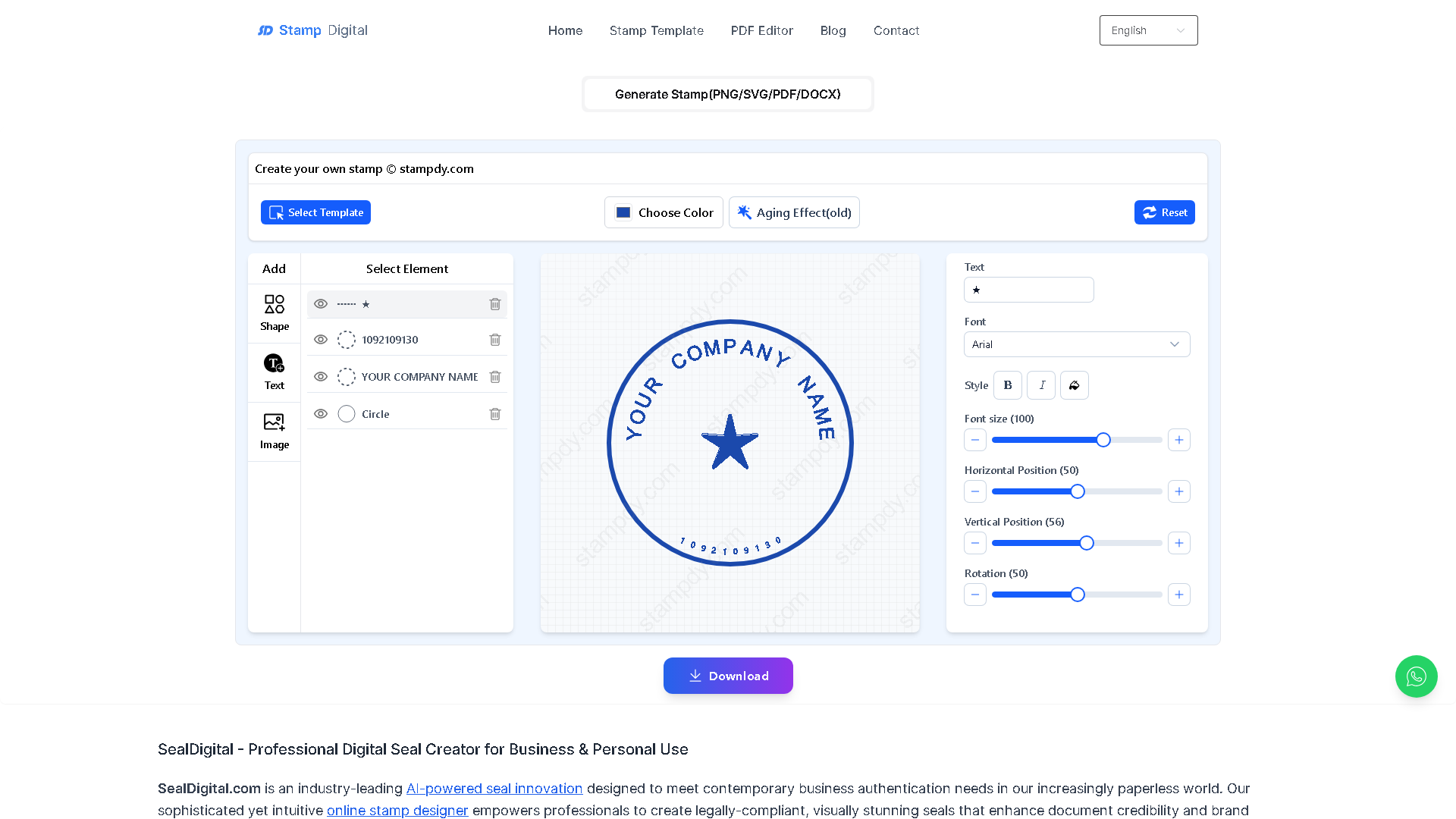This screenshot has width=1456, height=819.
Task: Select the Image tool in Add panel
Action: click(x=274, y=430)
